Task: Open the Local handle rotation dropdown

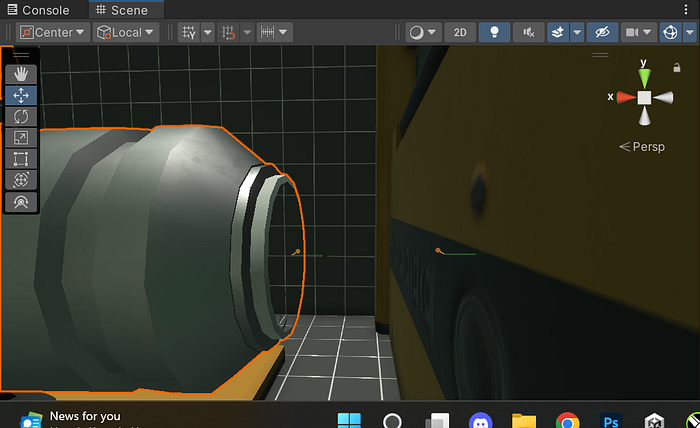Action: [x=126, y=32]
